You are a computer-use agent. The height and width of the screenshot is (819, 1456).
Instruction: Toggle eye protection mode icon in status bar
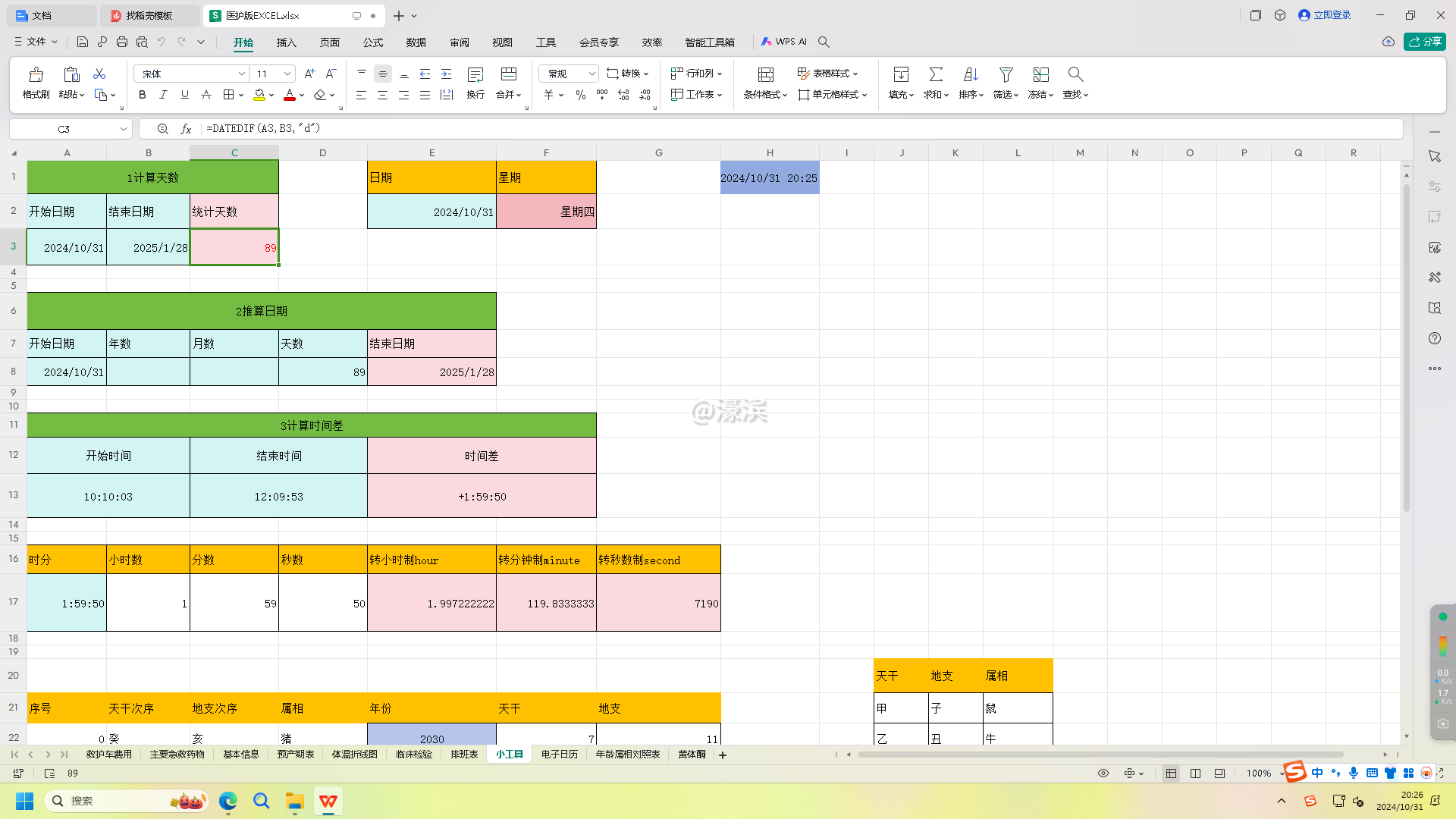point(1103,773)
